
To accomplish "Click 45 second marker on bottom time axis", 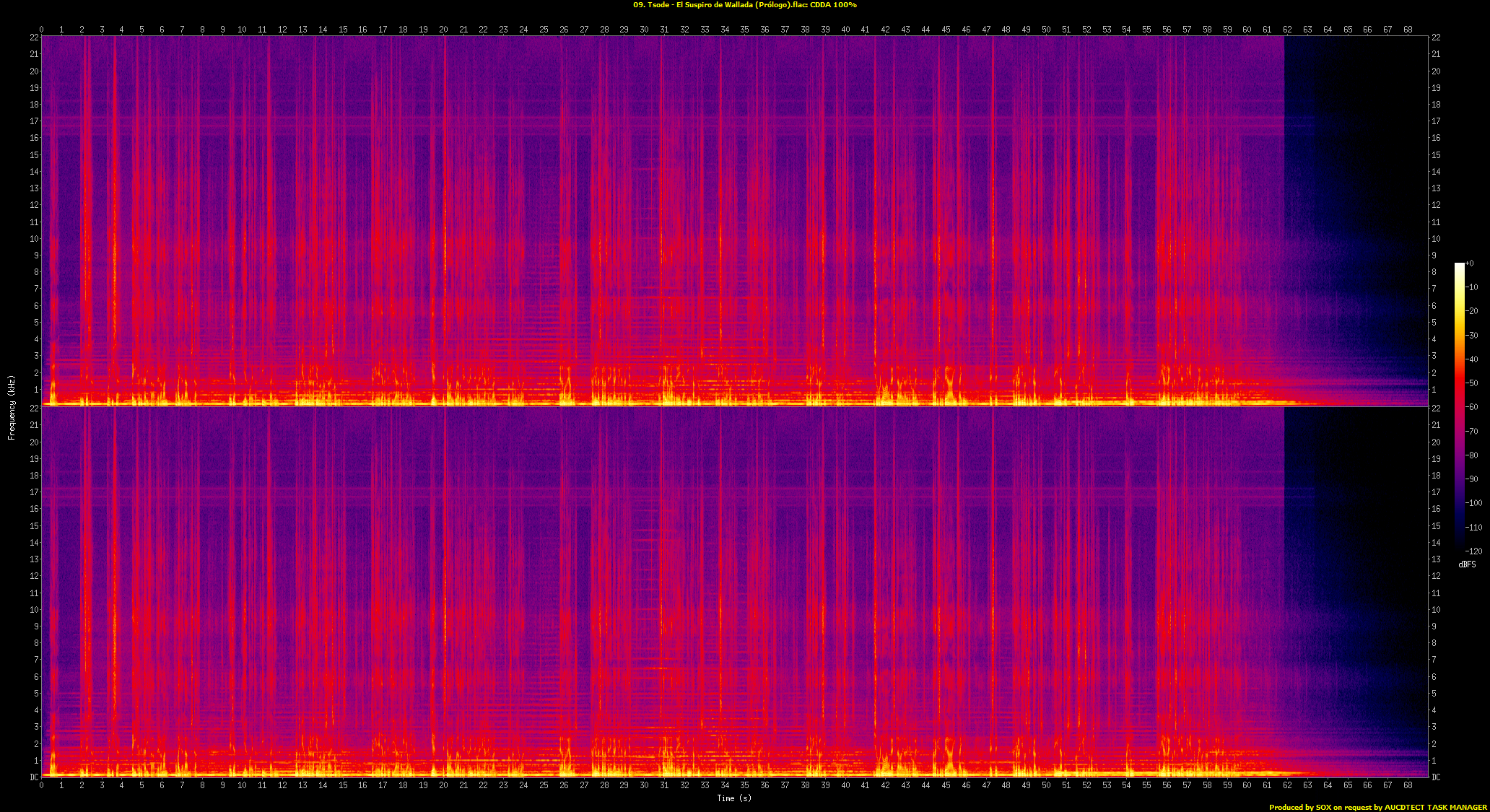I will coord(946,785).
